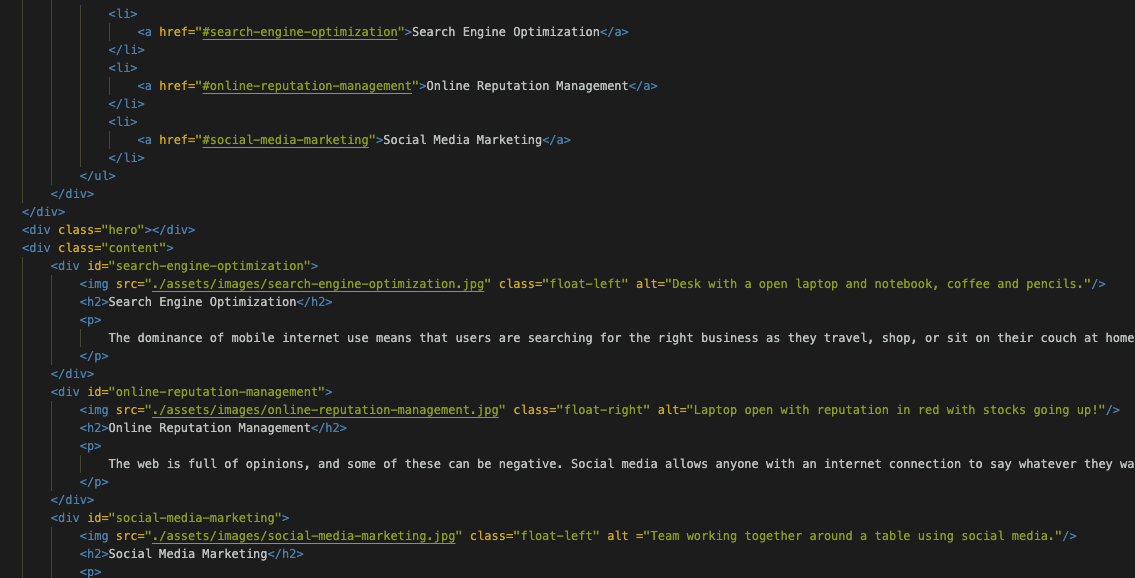Click the anchor text Social Media Marketing
The width and height of the screenshot is (1135, 578).
point(465,139)
